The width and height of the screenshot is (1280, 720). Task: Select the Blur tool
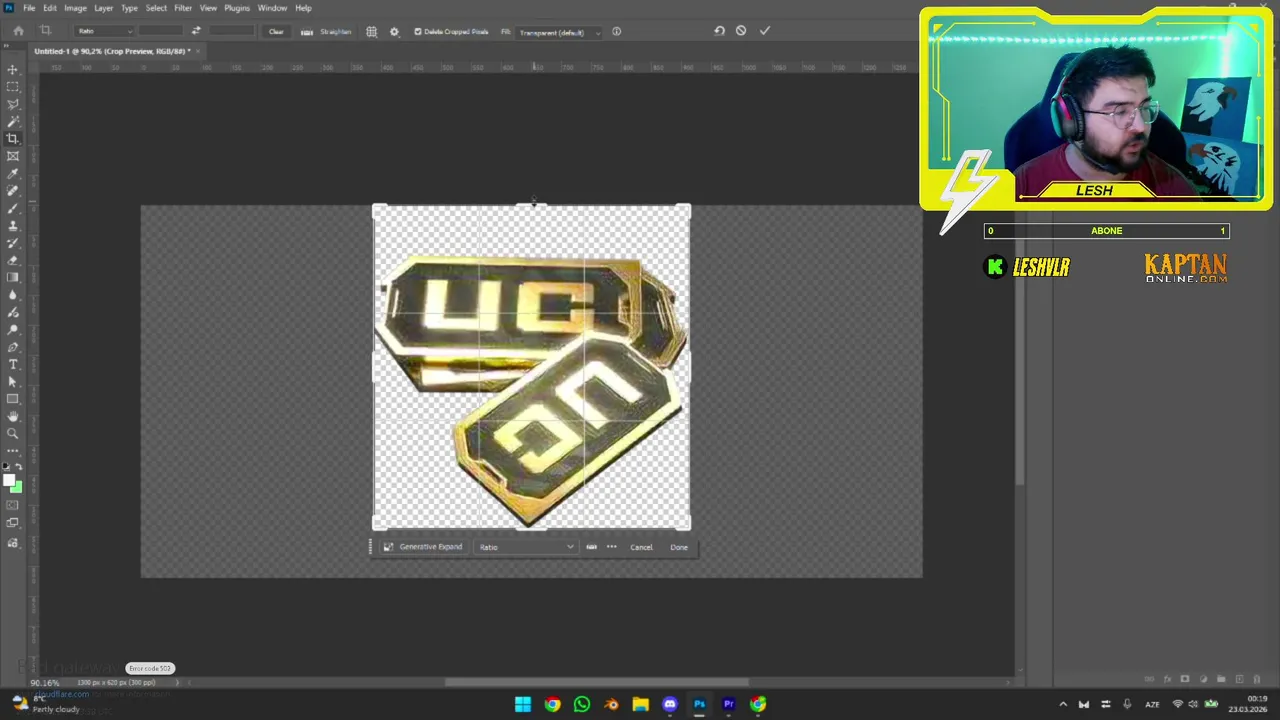(x=13, y=295)
